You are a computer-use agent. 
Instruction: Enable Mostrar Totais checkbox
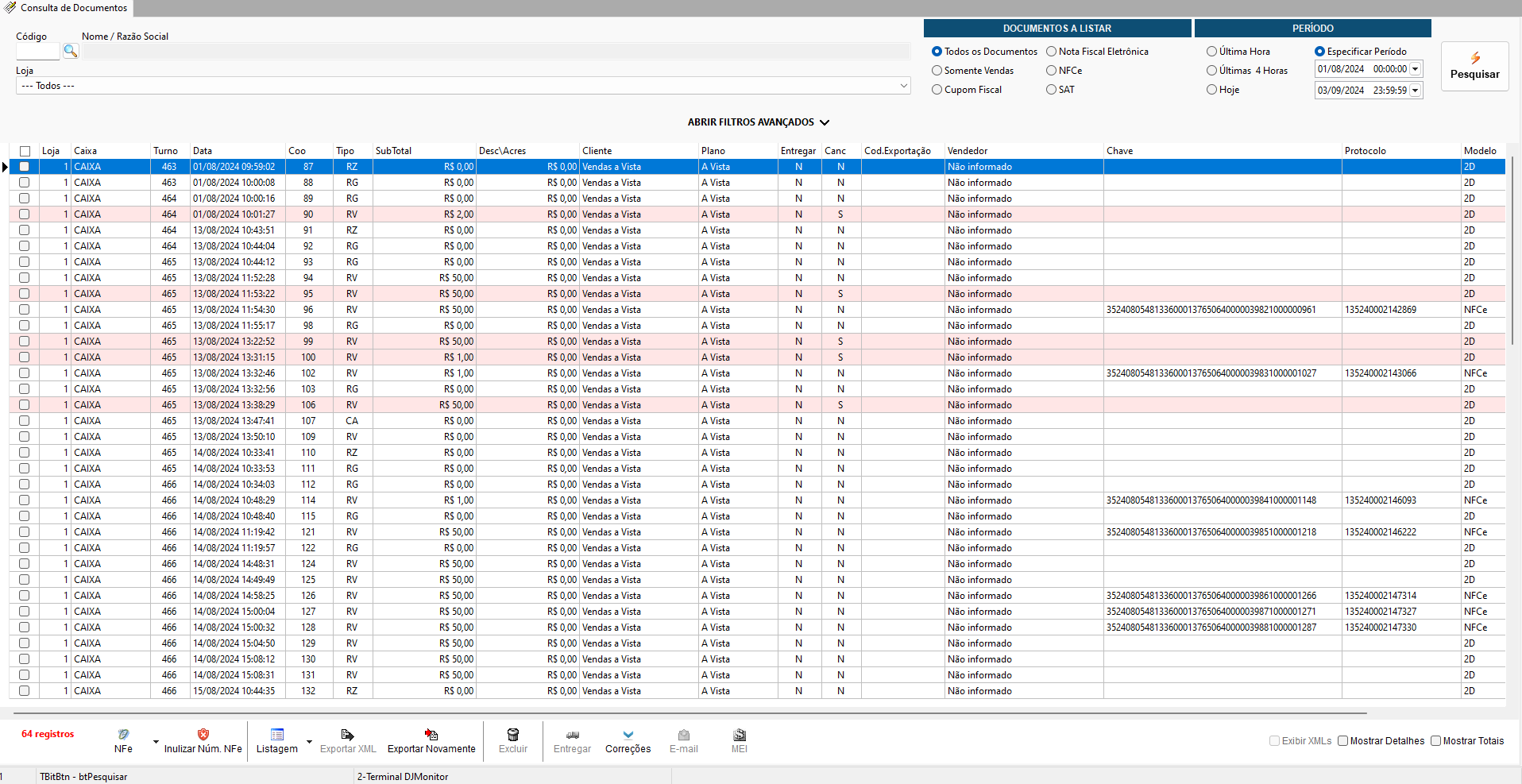(1435, 741)
